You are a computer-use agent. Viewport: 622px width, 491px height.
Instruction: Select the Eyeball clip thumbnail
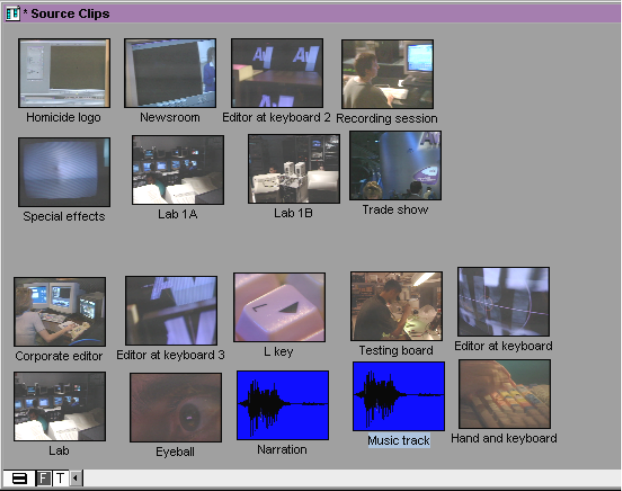point(176,408)
